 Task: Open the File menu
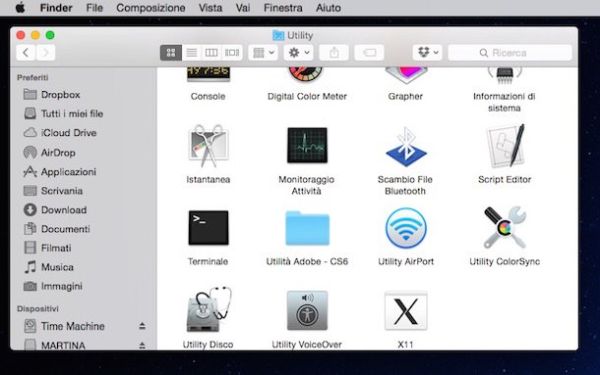(x=95, y=8)
